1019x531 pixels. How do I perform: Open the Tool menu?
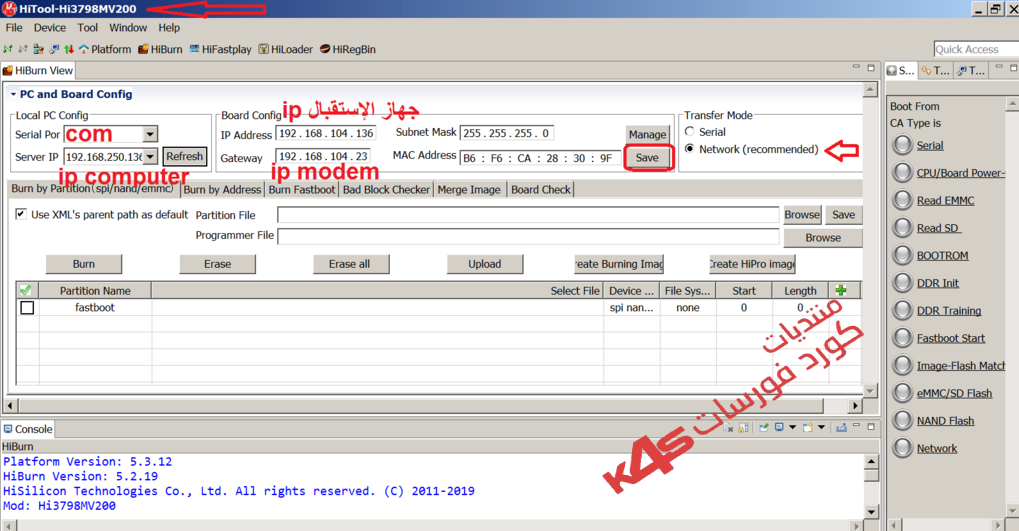[x=87, y=27]
